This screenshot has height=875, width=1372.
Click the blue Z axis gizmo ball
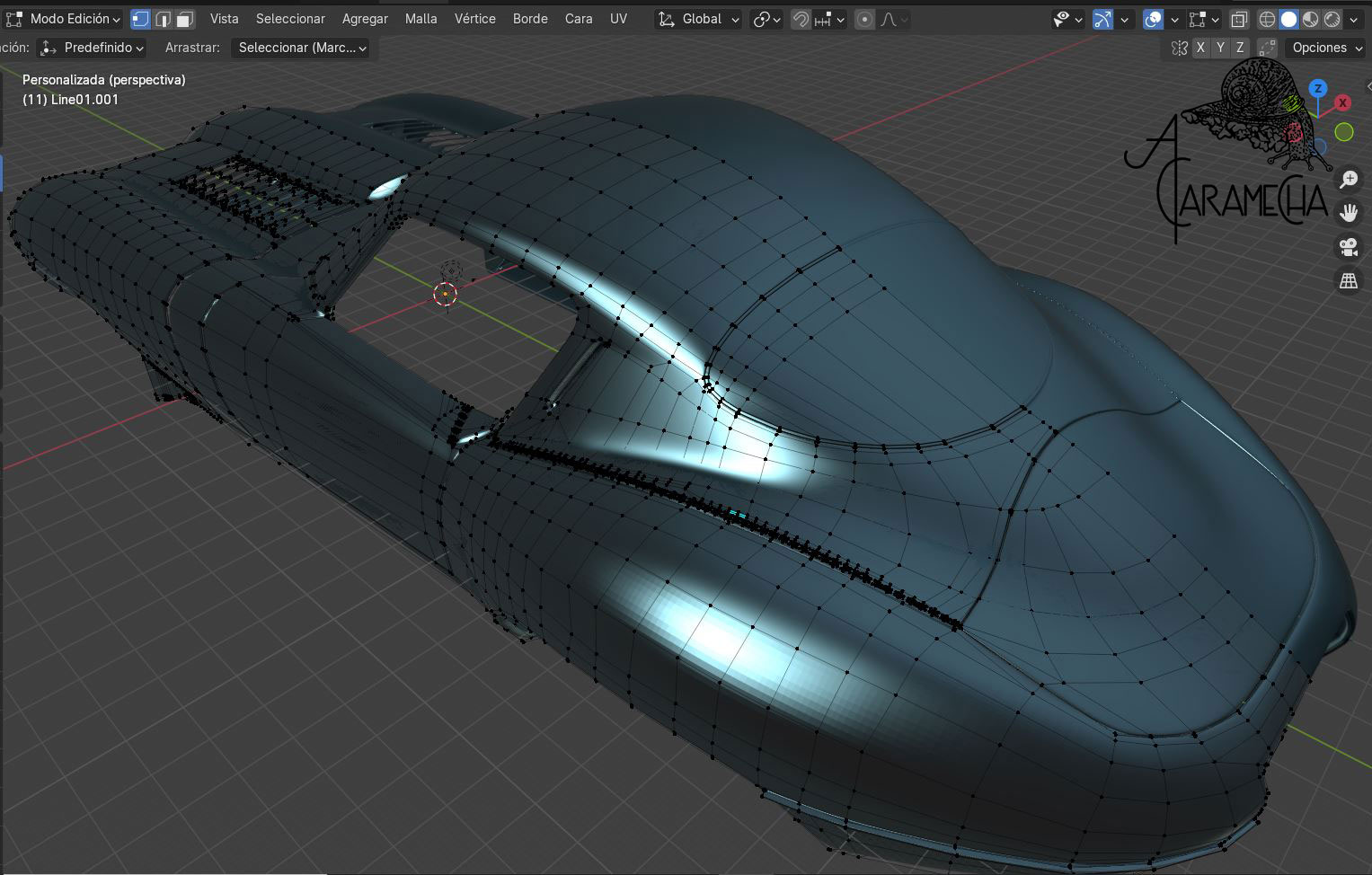tap(1318, 88)
